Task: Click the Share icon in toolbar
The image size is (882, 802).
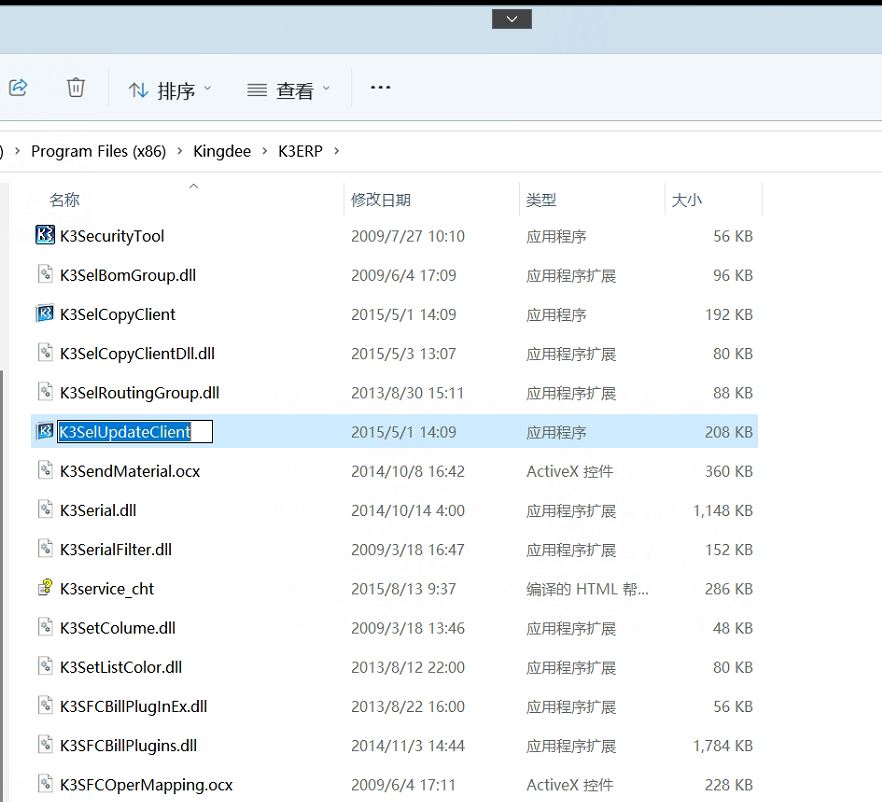Action: point(18,87)
